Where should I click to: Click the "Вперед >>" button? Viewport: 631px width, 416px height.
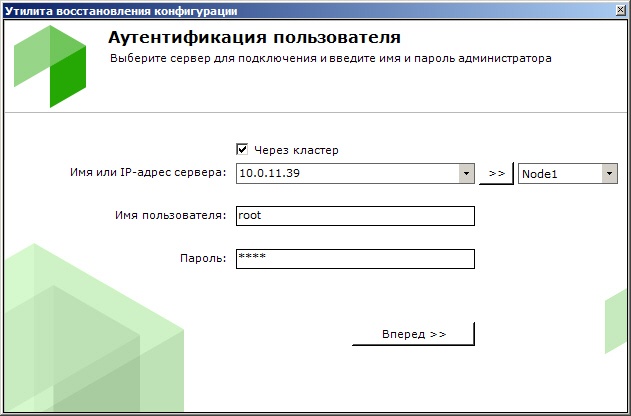point(413,334)
